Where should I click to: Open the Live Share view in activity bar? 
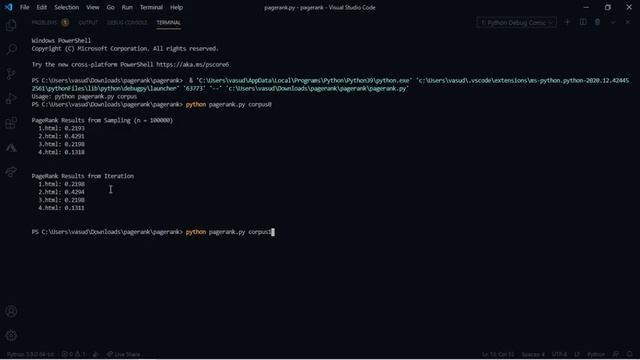11,172
